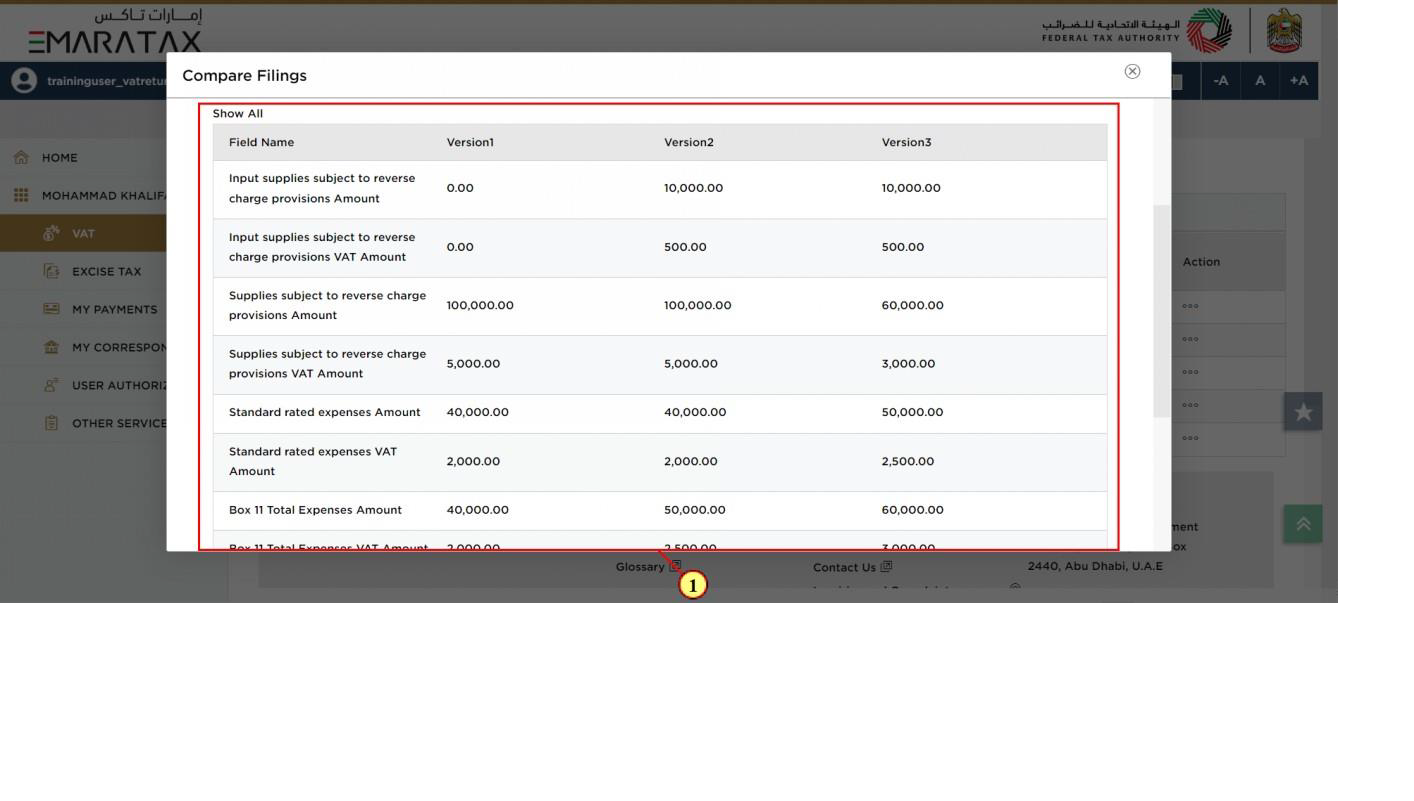
Task: Click the traininguser_vatreturn username
Action: click(106, 81)
